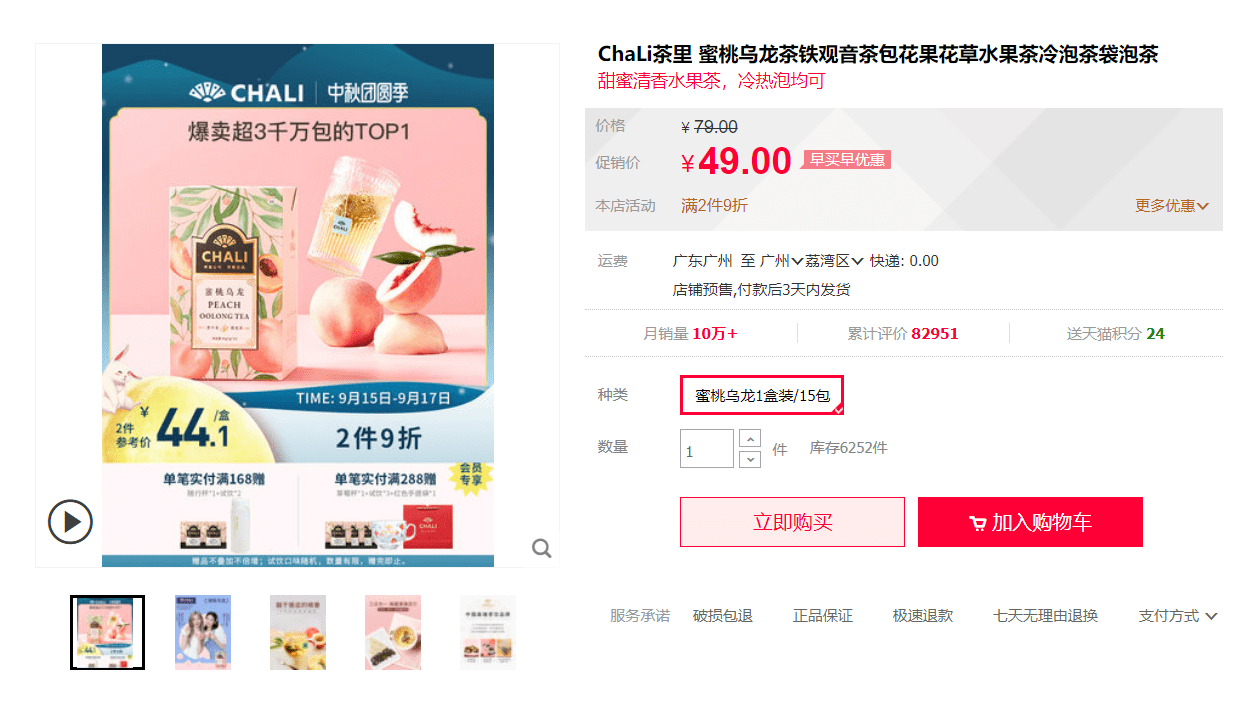This screenshot has height=703, width=1244.
Task: Open the 广州 city dropdown
Action: pyautogui.click(x=781, y=261)
